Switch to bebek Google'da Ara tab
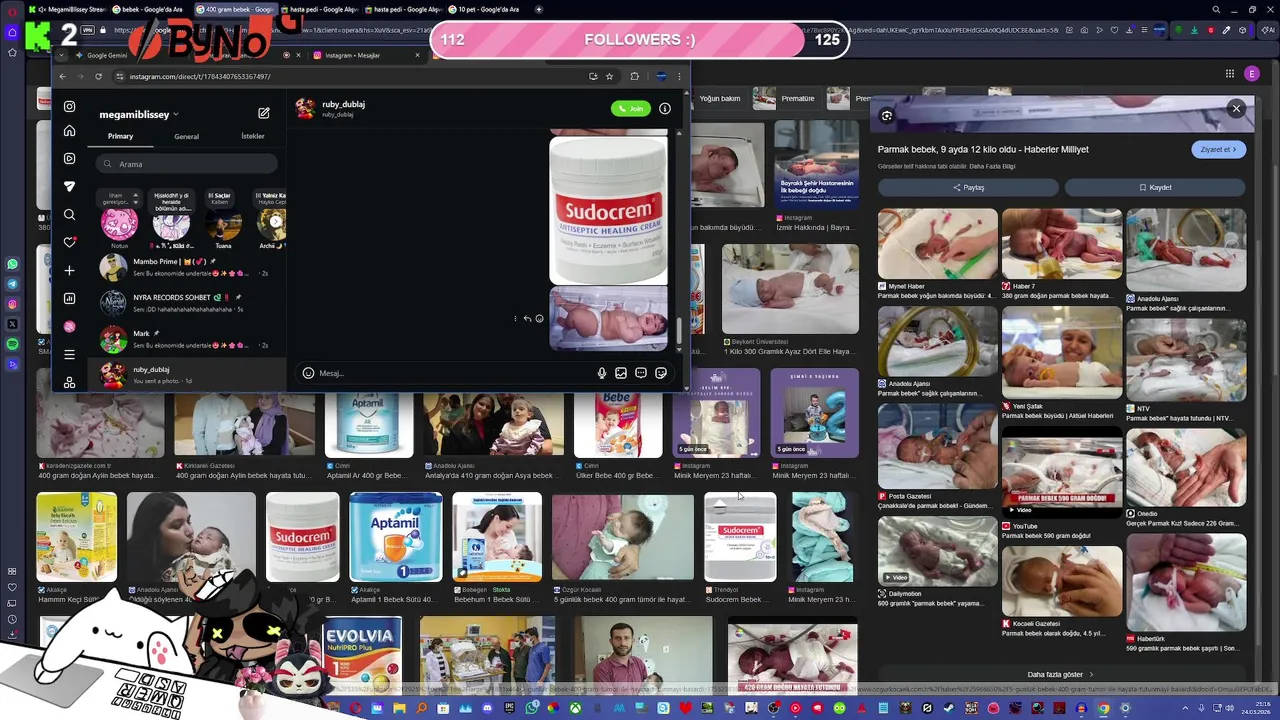This screenshot has width=1280, height=720. (x=150, y=9)
